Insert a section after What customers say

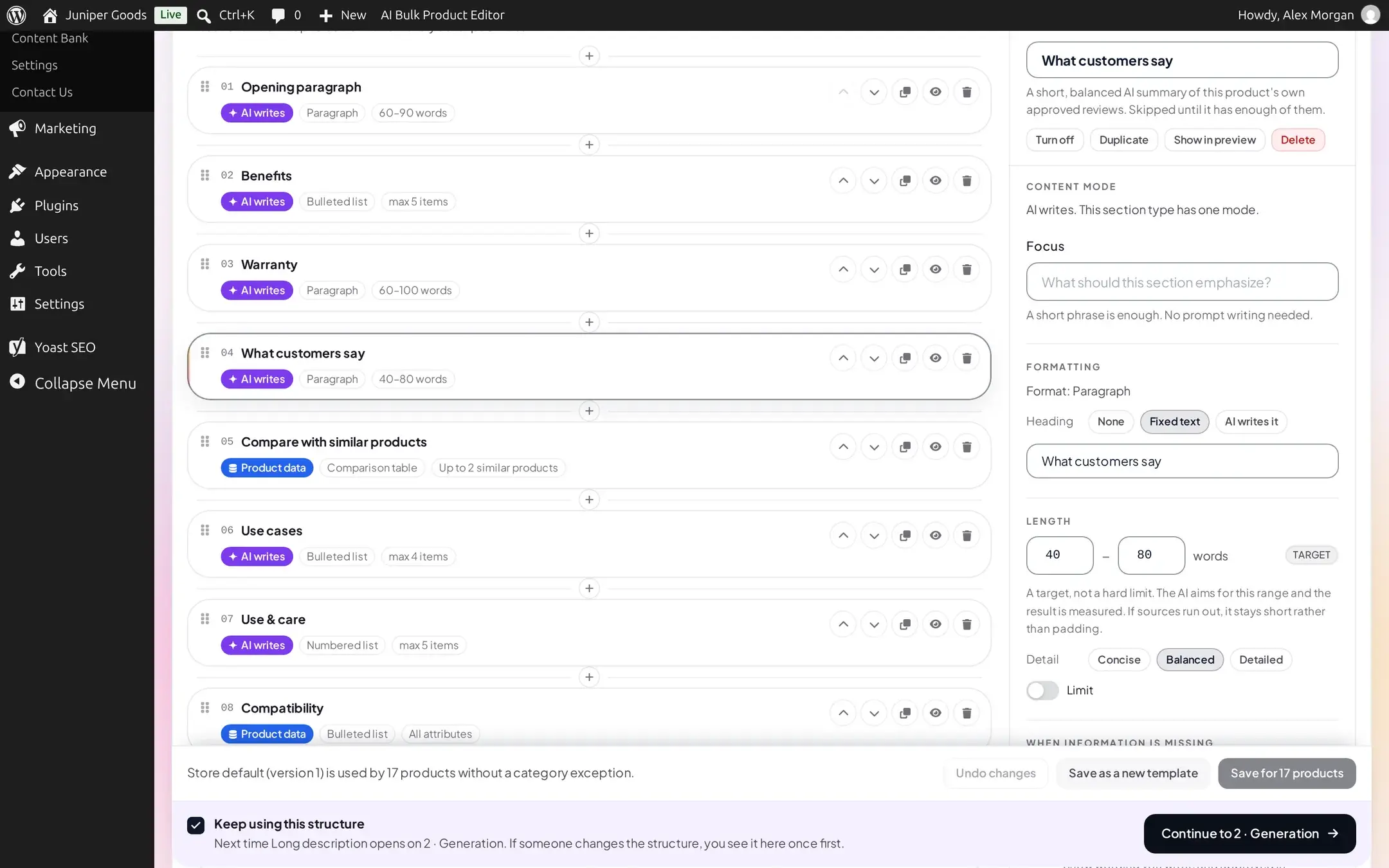point(589,411)
